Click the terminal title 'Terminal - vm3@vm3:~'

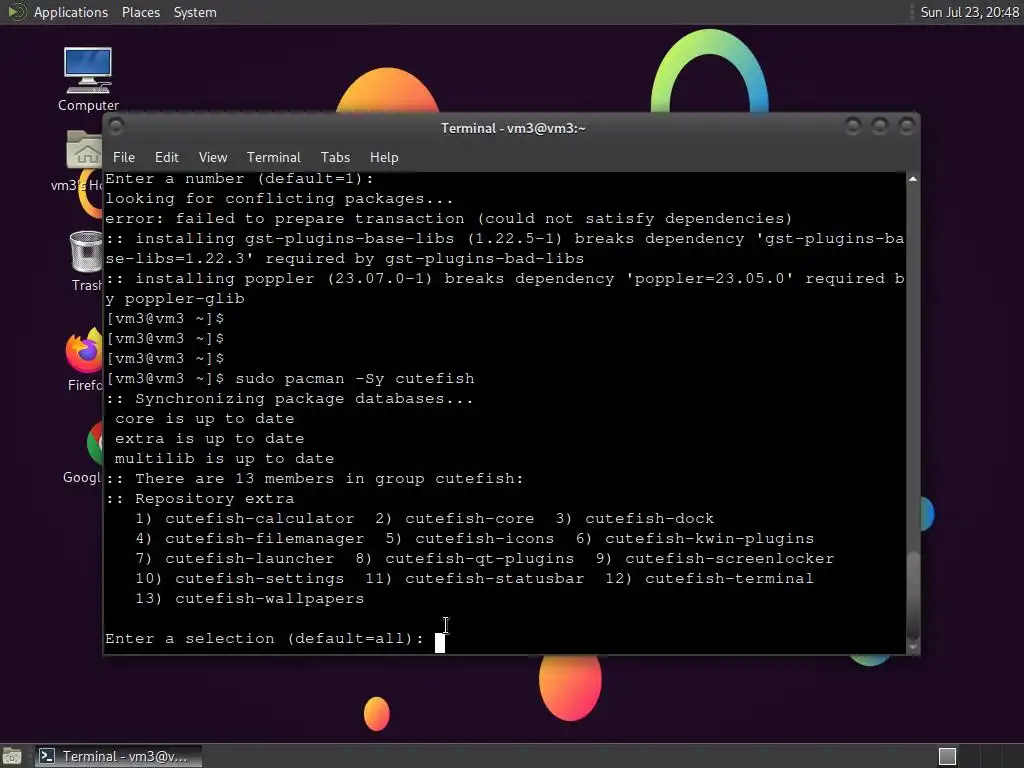pyautogui.click(x=513, y=128)
